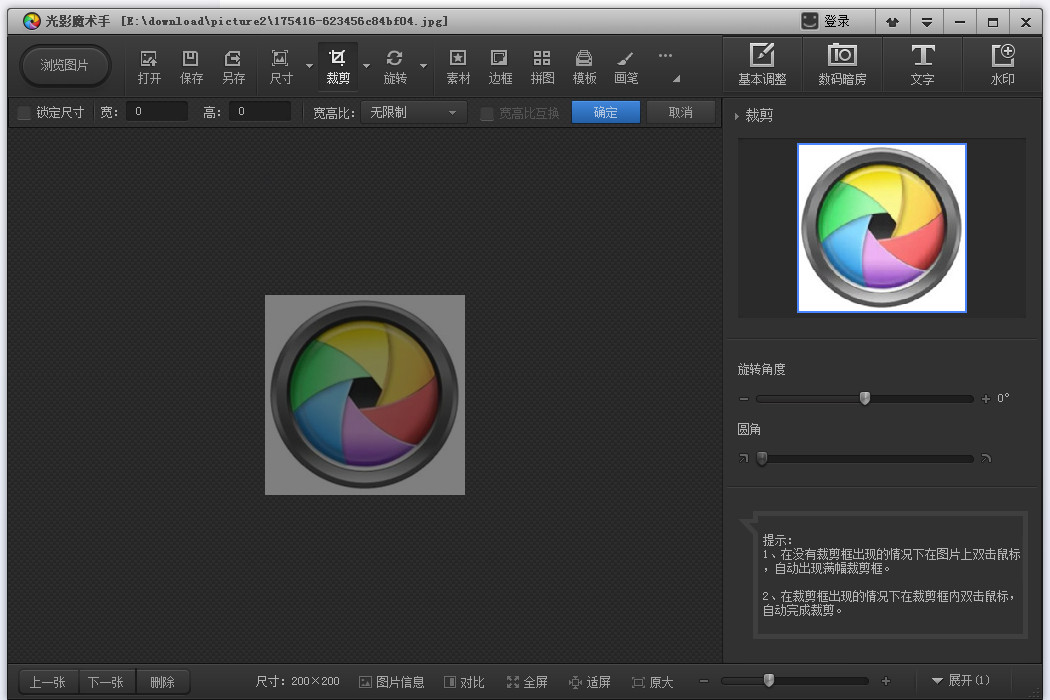Add a 水印 watermark
Screen dimensions: 1050x700
1002,64
